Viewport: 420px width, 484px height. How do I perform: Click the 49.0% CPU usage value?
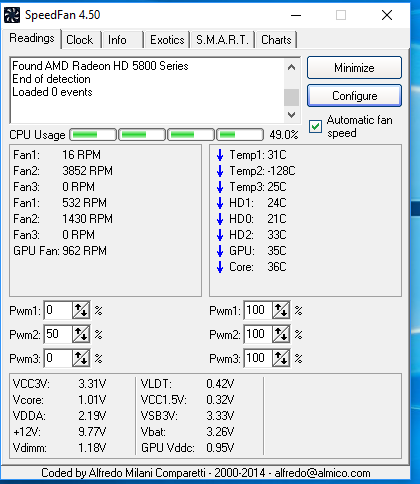coord(284,135)
